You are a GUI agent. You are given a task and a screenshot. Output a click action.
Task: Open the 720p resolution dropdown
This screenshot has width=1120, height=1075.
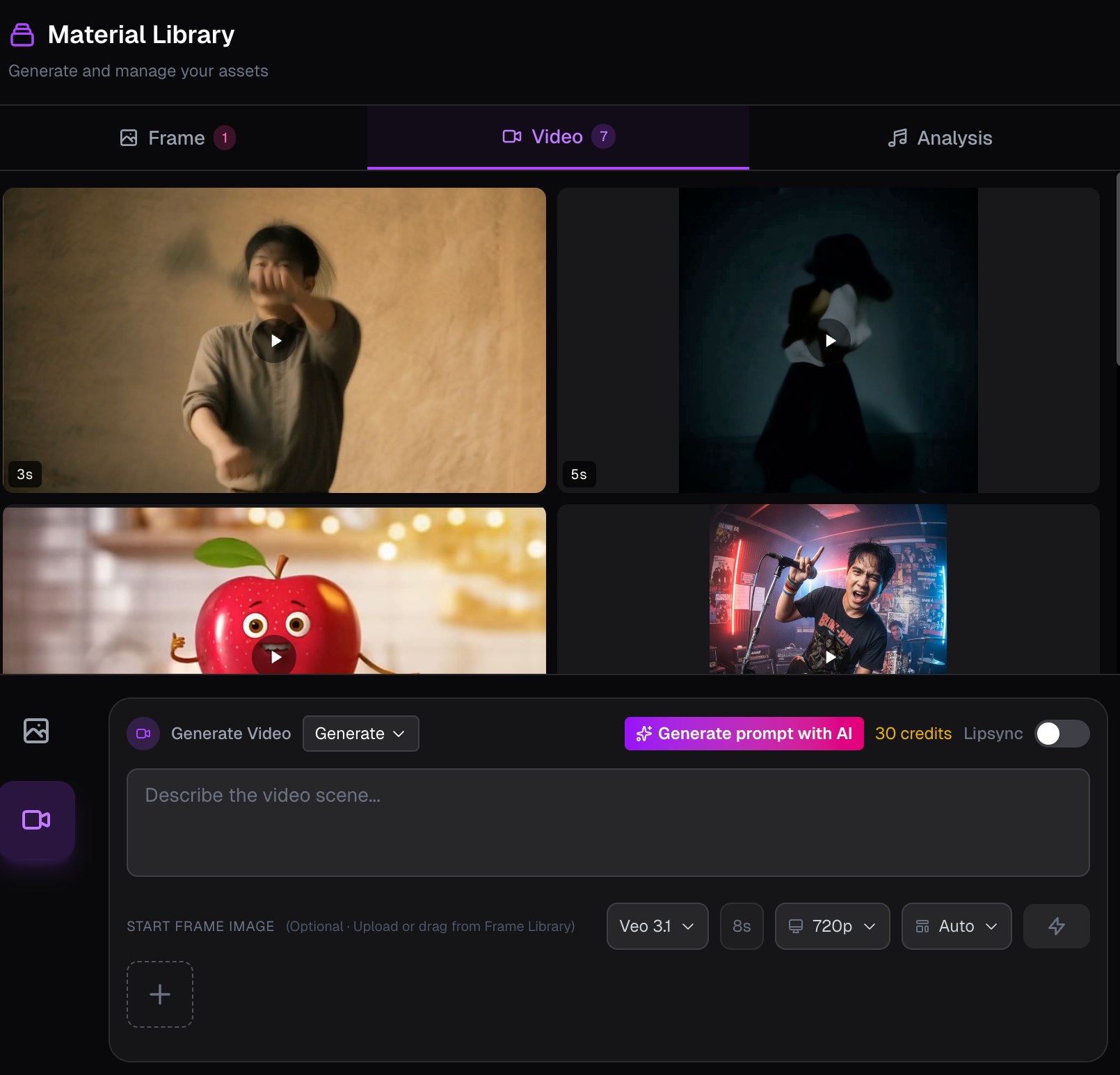click(832, 926)
